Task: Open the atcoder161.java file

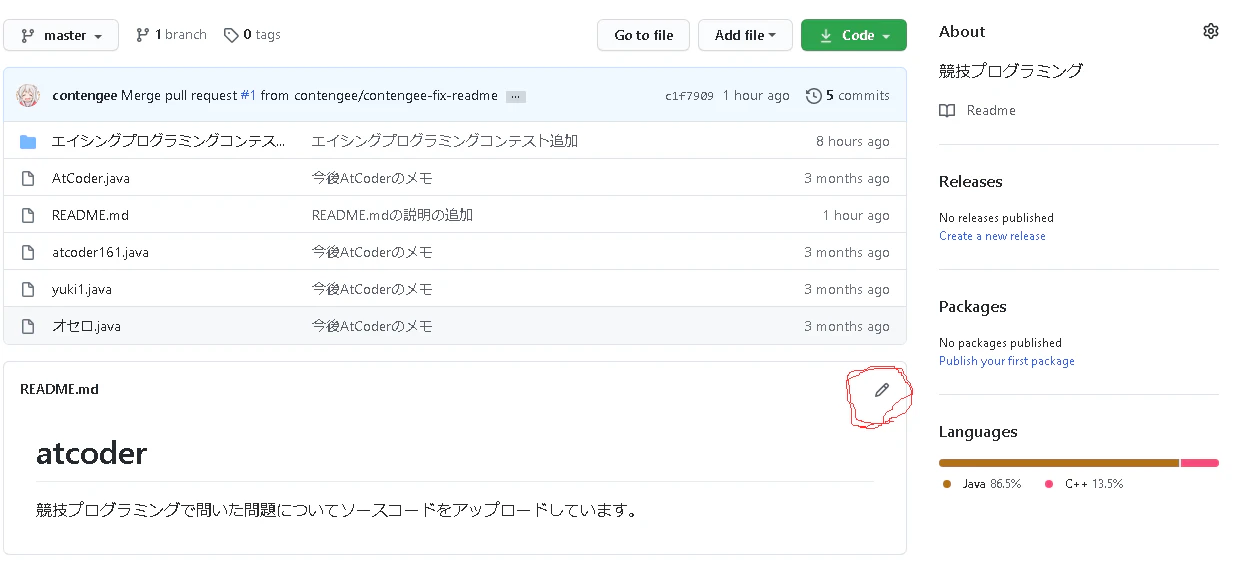Action: (100, 252)
